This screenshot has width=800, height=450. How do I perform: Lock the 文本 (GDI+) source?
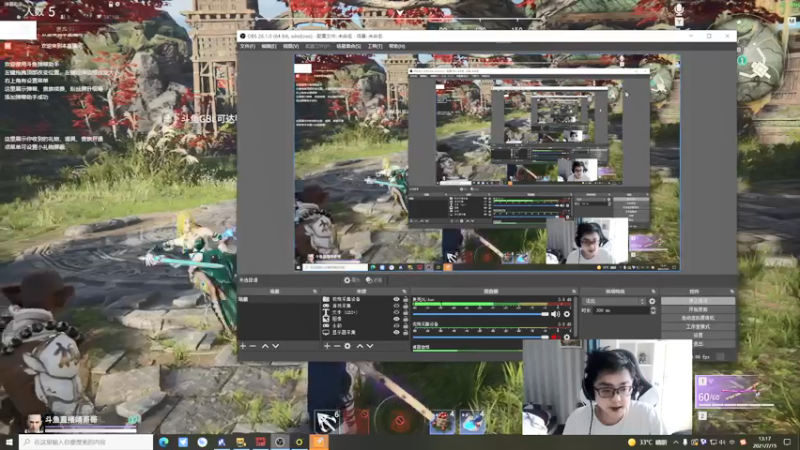coord(406,312)
